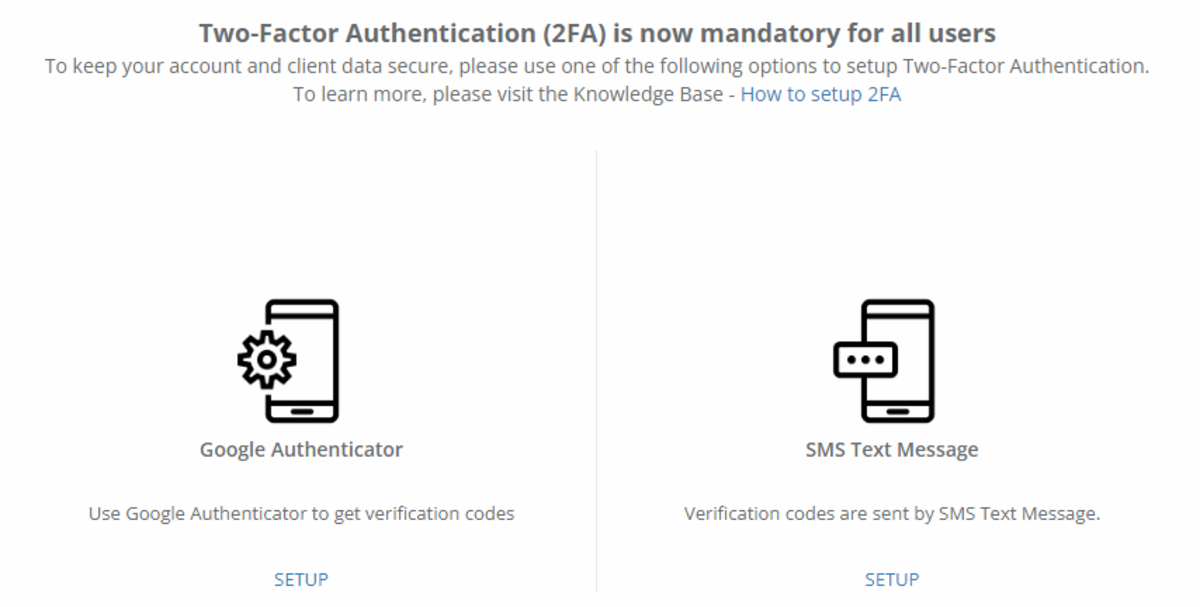Image resolution: width=1200 pixels, height=607 pixels.
Task: Select the SMS Text Message option title
Action: pos(892,450)
